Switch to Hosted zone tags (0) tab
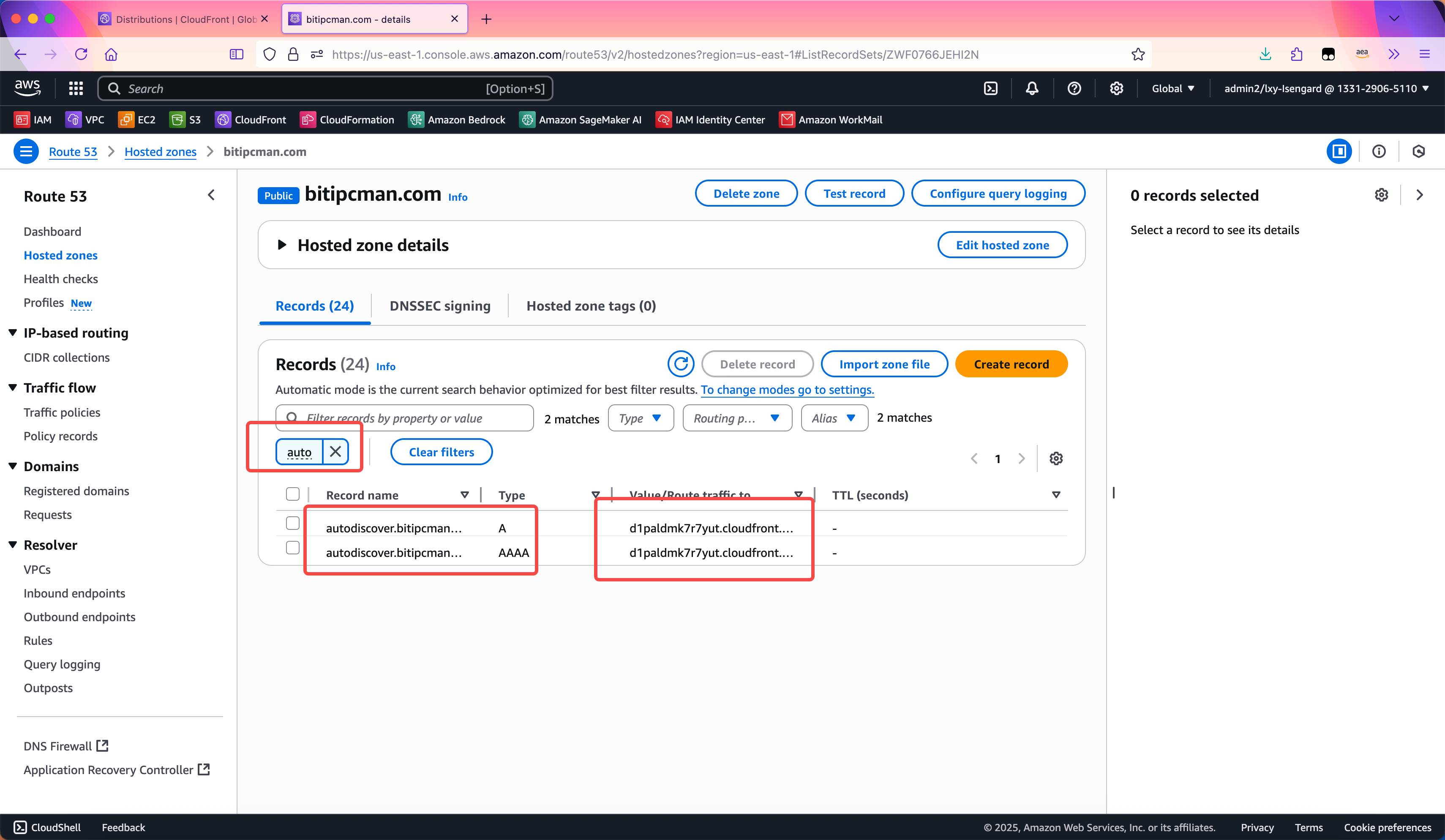This screenshot has height=840, width=1445. pyautogui.click(x=591, y=305)
